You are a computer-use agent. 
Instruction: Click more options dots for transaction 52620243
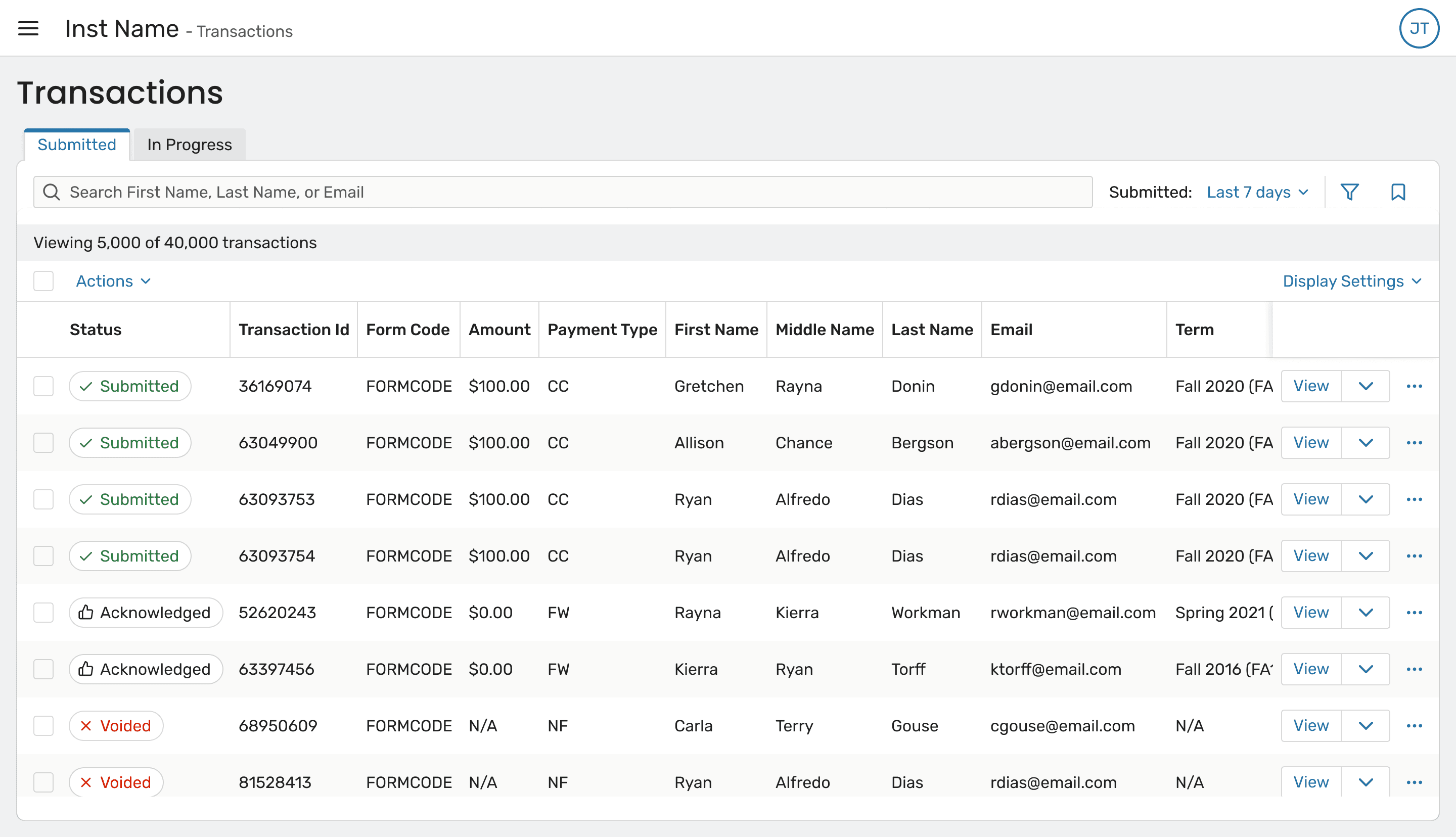[1414, 612]
